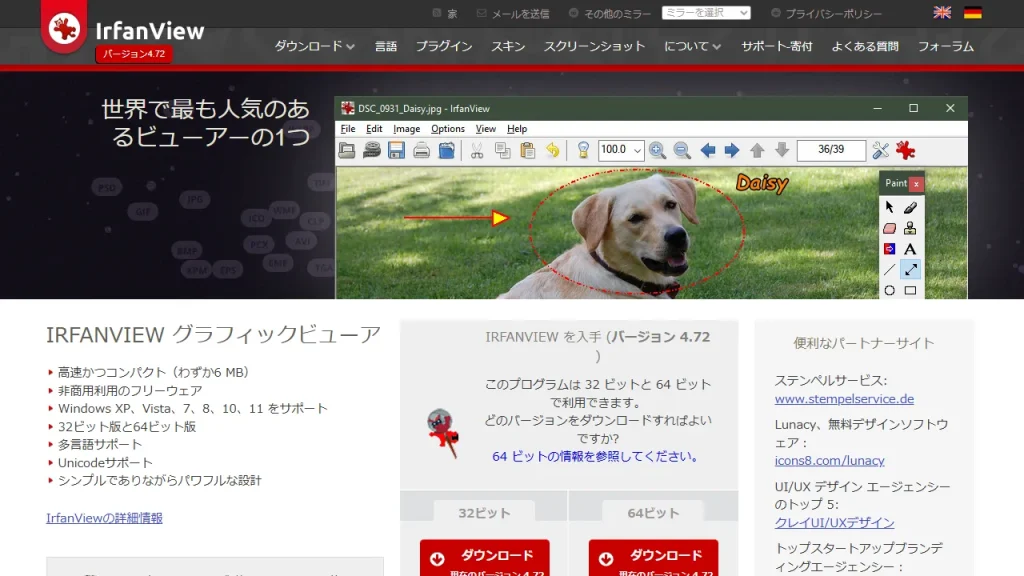Select the ellipse tool in Paint panel

(889, 291)
